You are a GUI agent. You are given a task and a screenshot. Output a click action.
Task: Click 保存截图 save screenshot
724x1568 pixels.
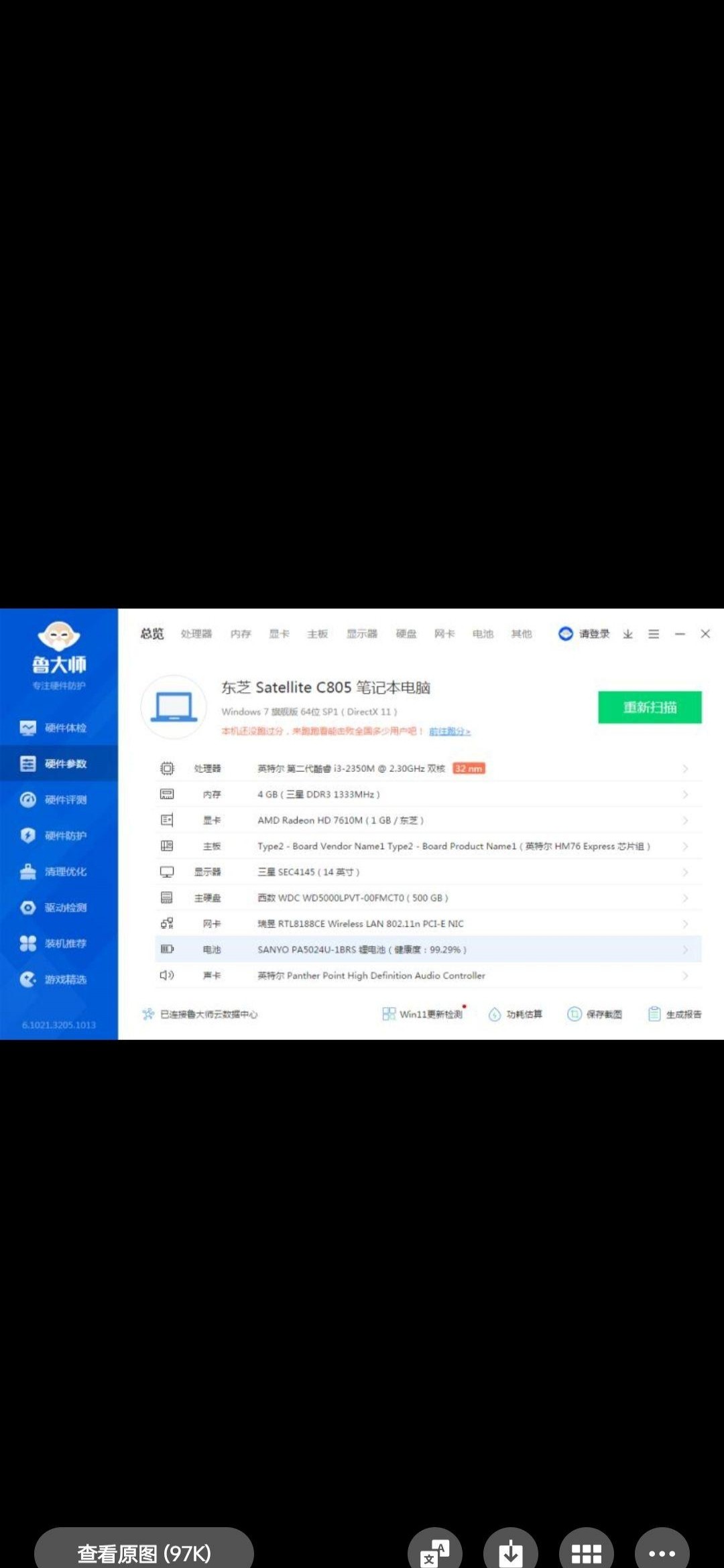595,1015
